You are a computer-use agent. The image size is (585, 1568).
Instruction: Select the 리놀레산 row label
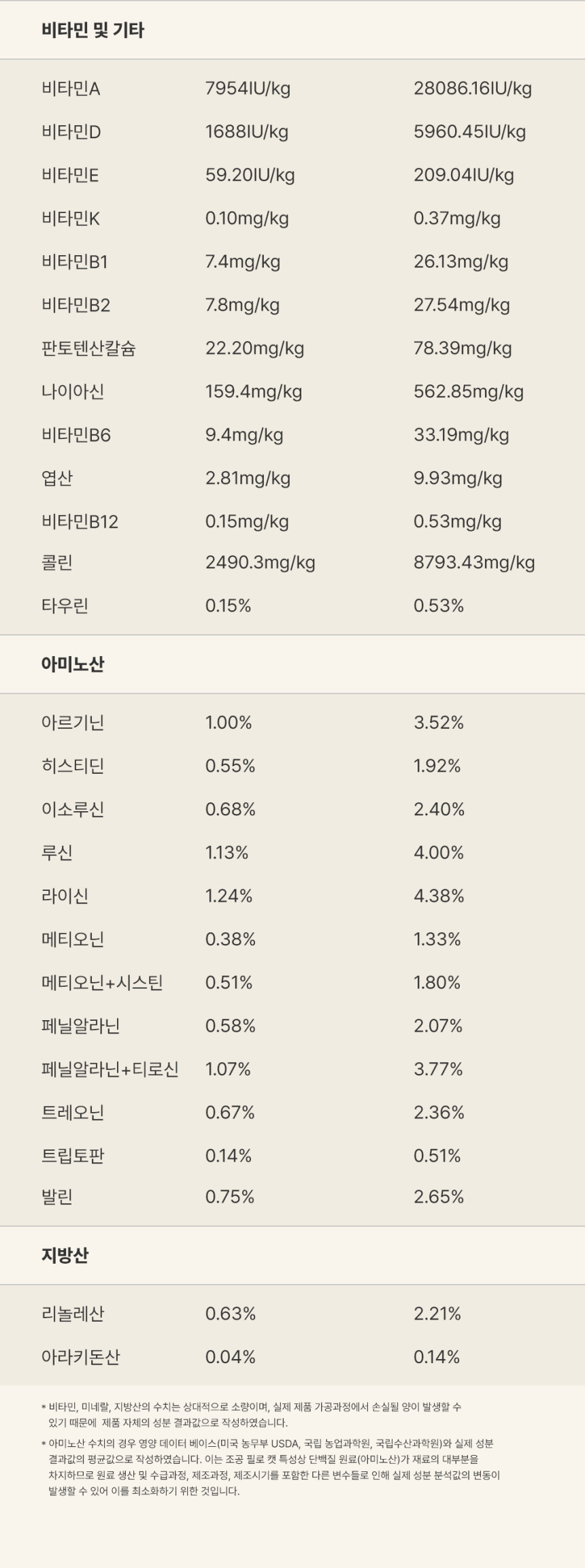[73, 1313]
